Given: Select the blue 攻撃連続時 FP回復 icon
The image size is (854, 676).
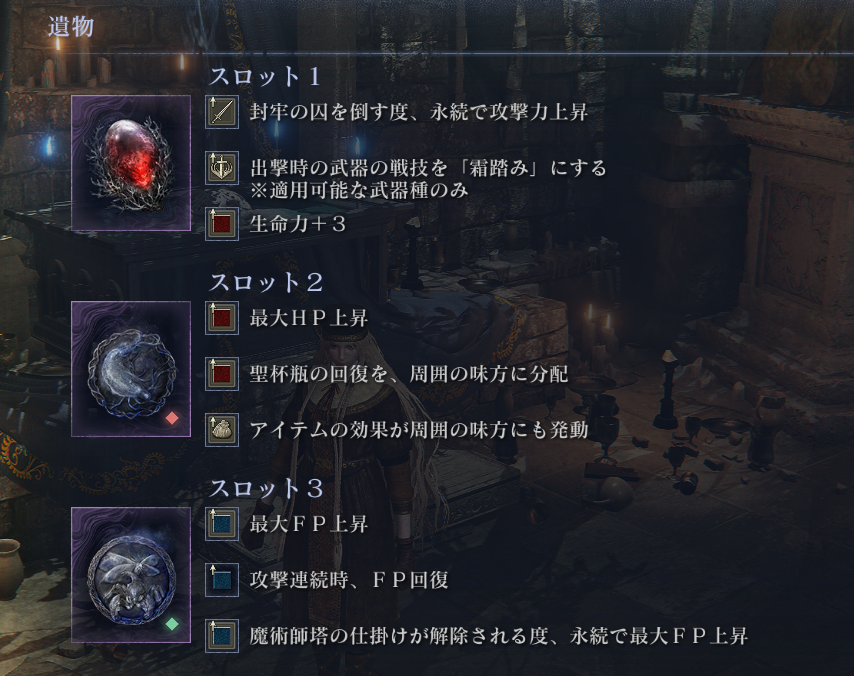Looking at the screenshot, I should coord(222,580).
